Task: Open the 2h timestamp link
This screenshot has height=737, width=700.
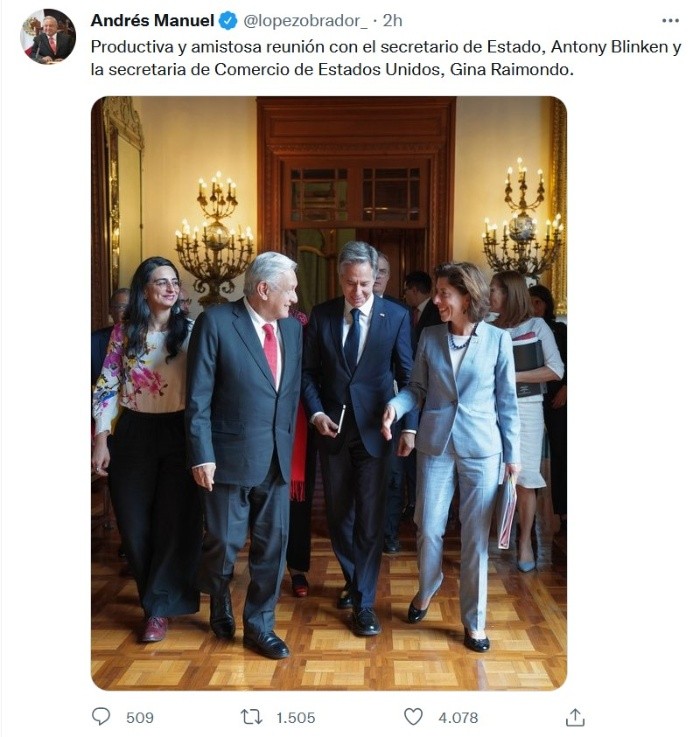Action: [392, 21]
